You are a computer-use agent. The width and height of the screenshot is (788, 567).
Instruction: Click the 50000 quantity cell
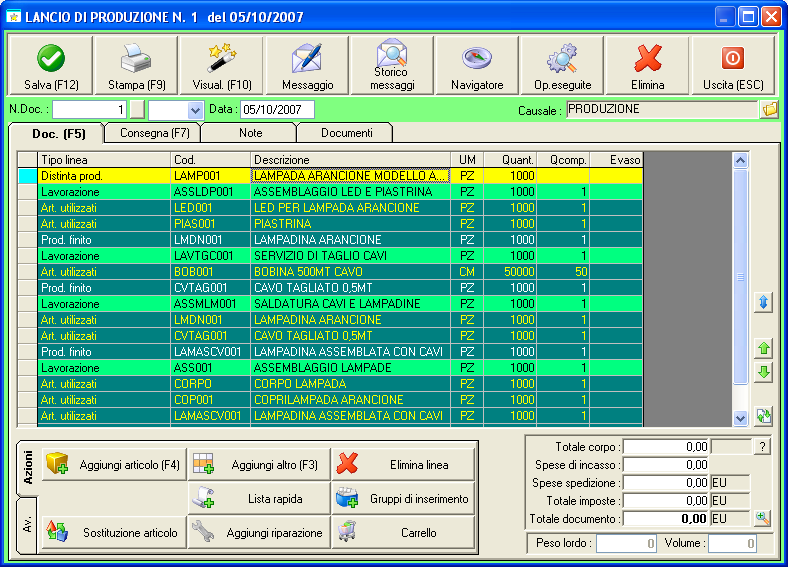pos(510,271)
